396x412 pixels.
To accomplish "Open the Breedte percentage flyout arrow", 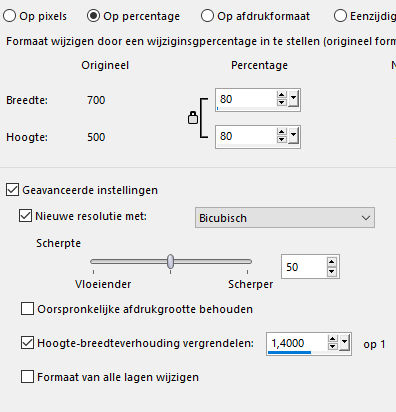I will click(293, 99).
